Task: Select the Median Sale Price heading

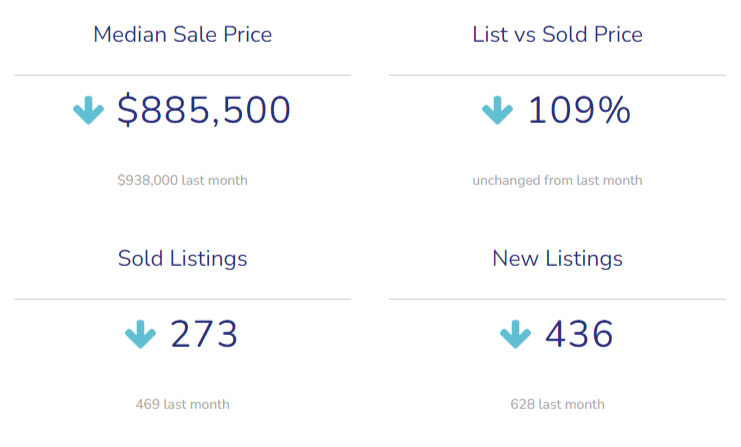Action: [182, 35]
